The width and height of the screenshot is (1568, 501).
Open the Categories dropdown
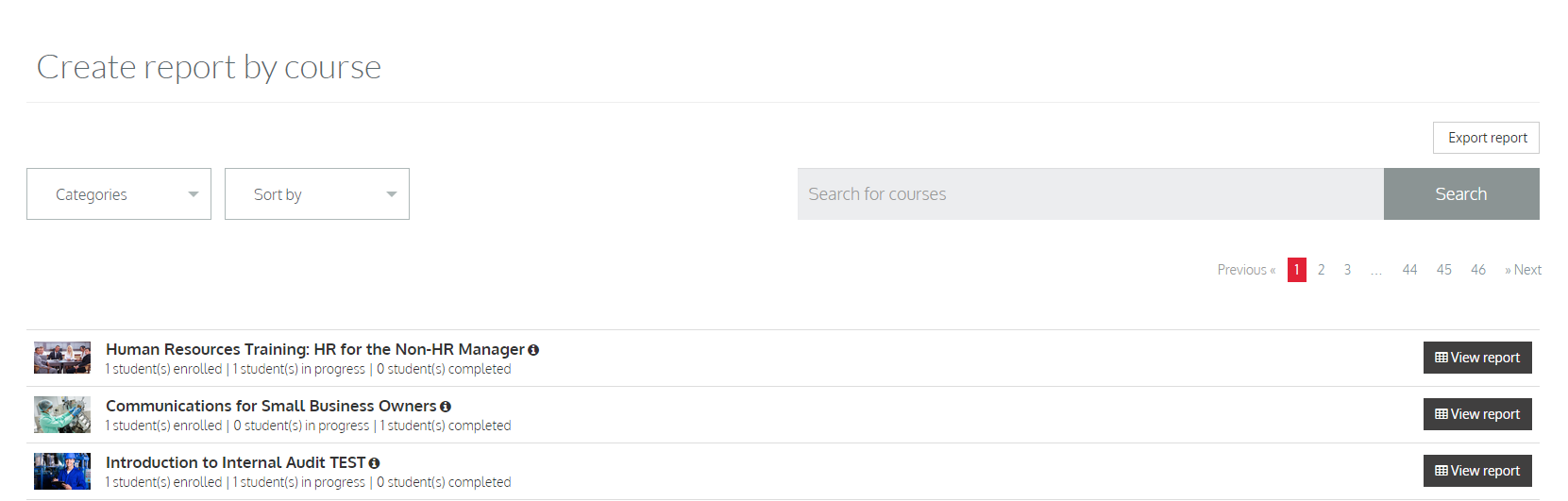[x=119, y=194]
